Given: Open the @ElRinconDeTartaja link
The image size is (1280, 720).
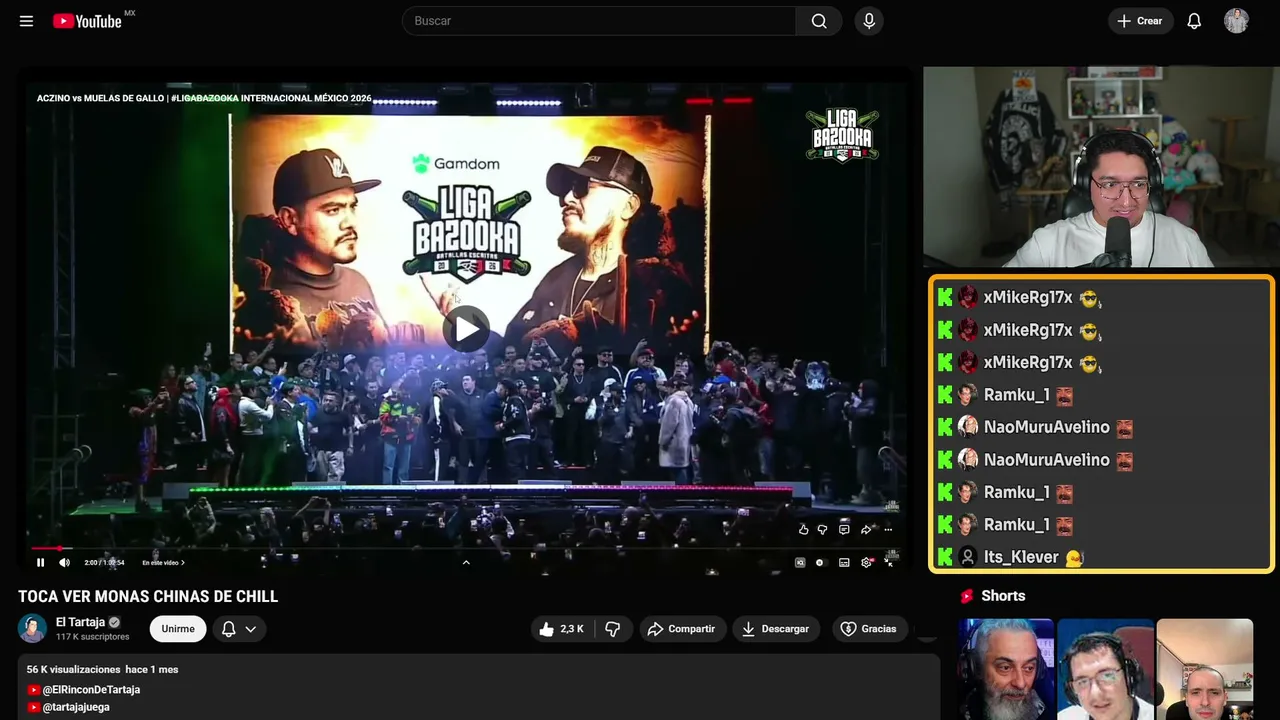Looking at the screenshot, I should tap(91, 690).
